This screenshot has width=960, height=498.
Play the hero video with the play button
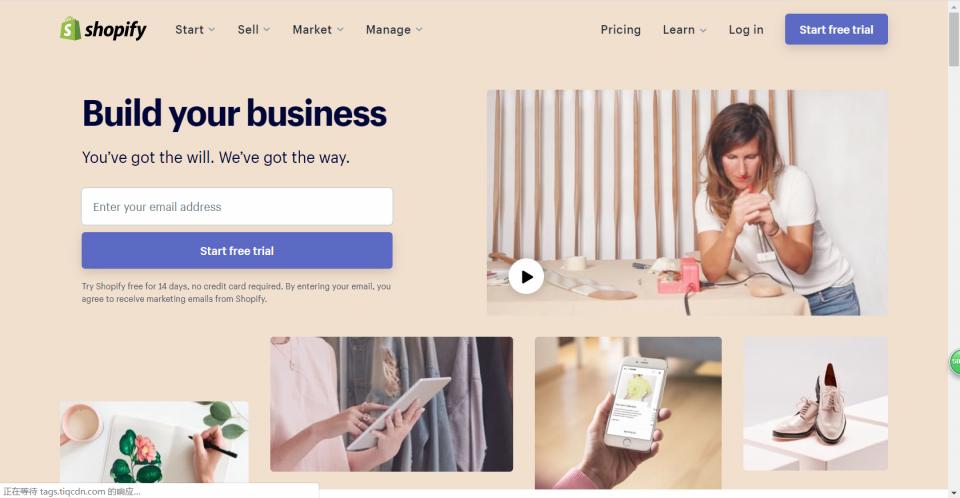point(526,277)
